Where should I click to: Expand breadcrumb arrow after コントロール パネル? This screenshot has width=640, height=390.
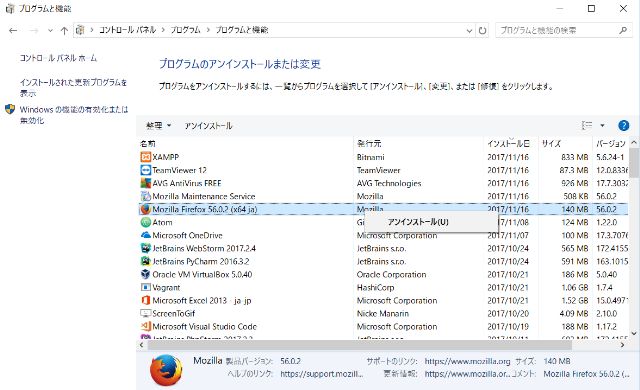pos(163,30)
